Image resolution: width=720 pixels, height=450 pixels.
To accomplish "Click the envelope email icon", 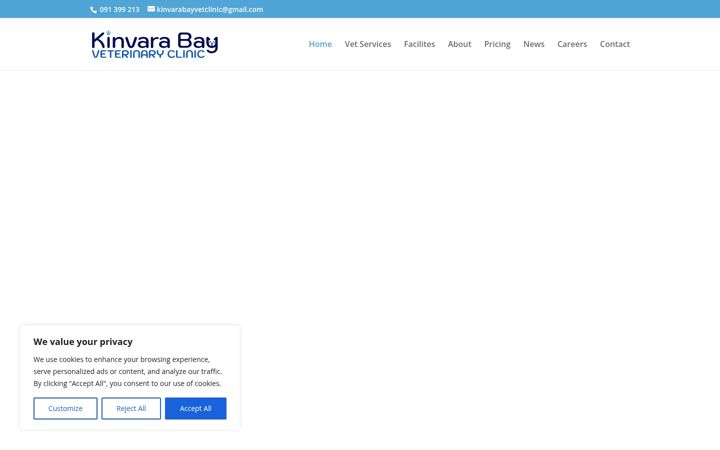I will [x=151, y=9].
